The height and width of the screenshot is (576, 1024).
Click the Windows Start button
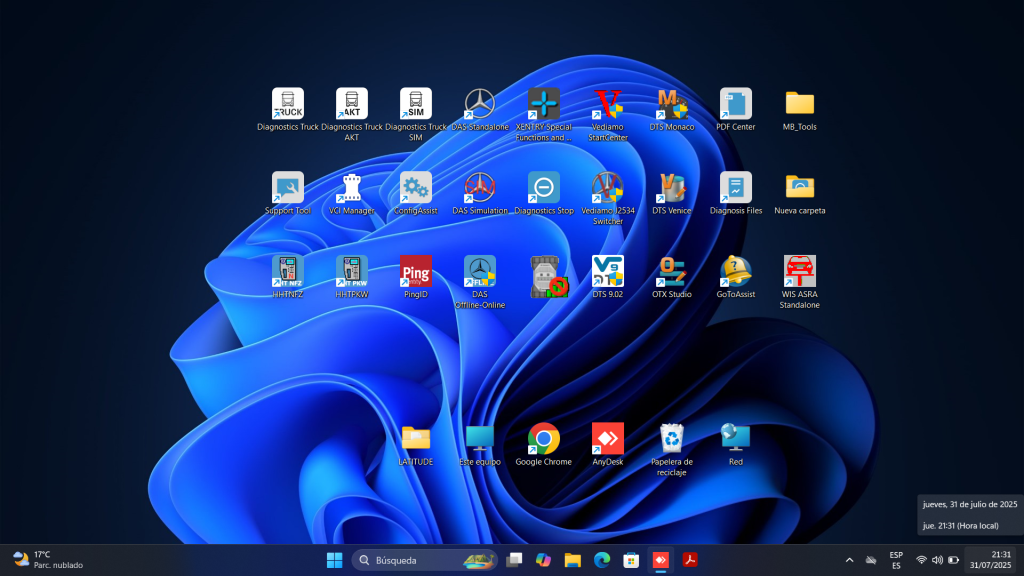click(334, 560)
